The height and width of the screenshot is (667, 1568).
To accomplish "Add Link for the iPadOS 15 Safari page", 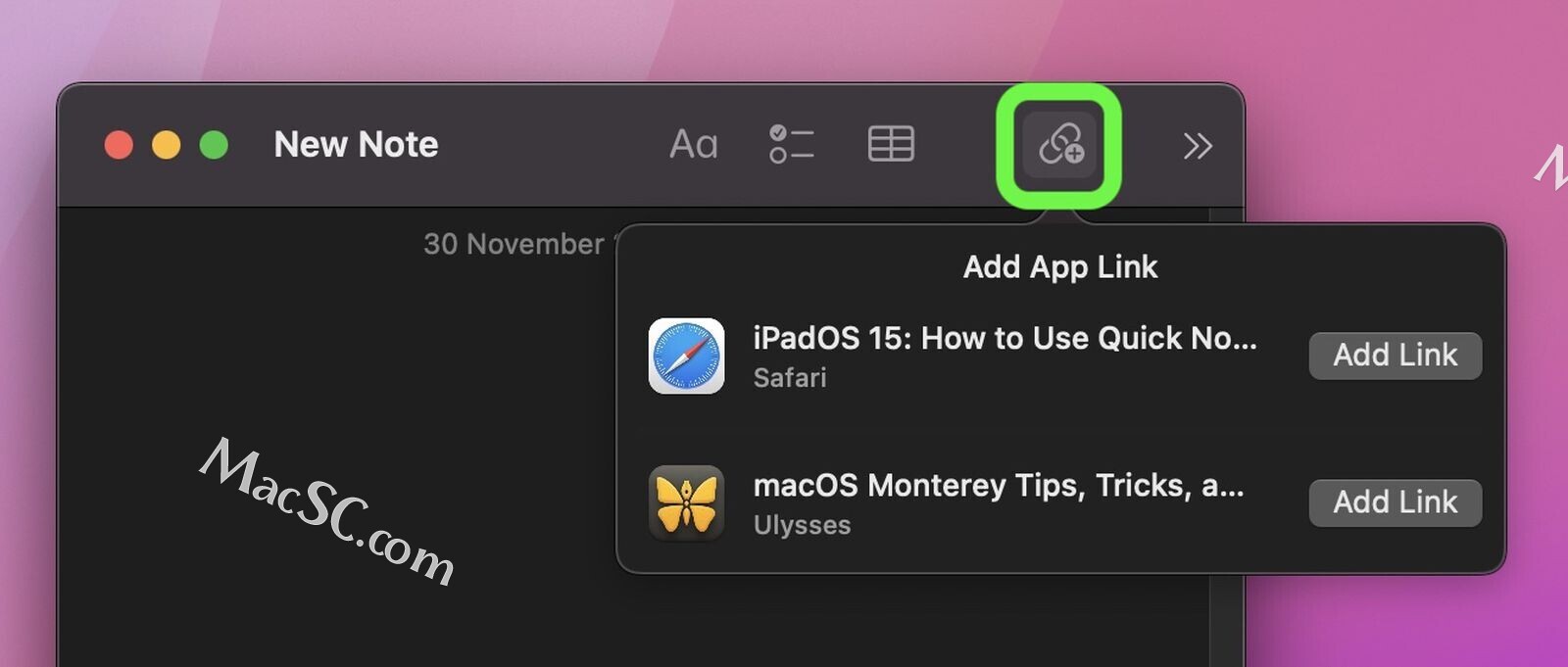I will [x=1395, y=355].
